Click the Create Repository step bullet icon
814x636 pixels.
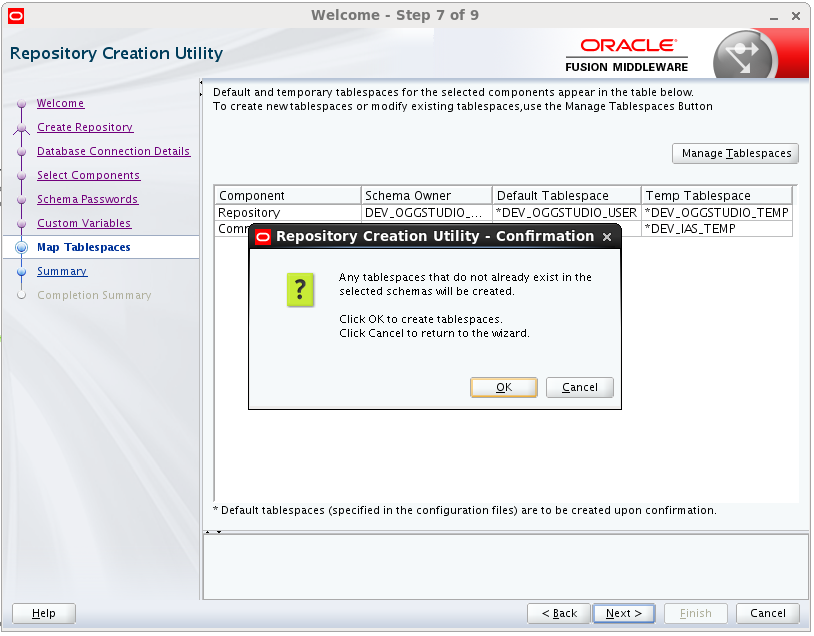tap(21, 127)
